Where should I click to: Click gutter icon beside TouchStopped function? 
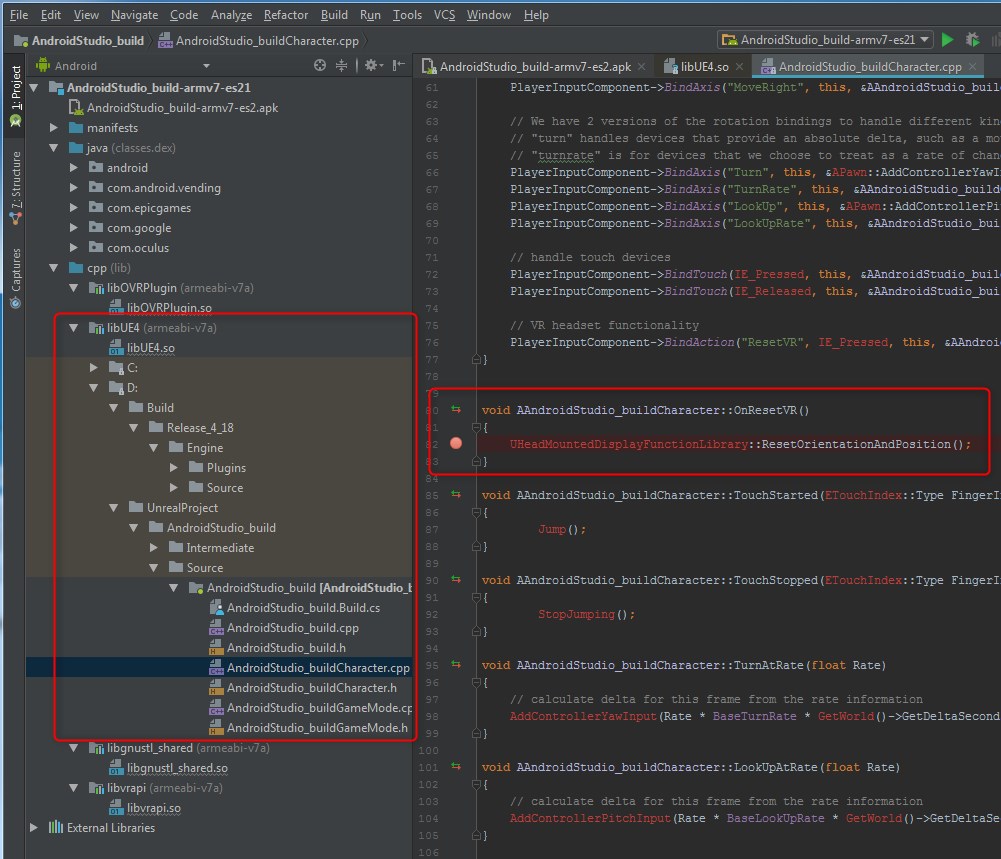pos(456,579)
